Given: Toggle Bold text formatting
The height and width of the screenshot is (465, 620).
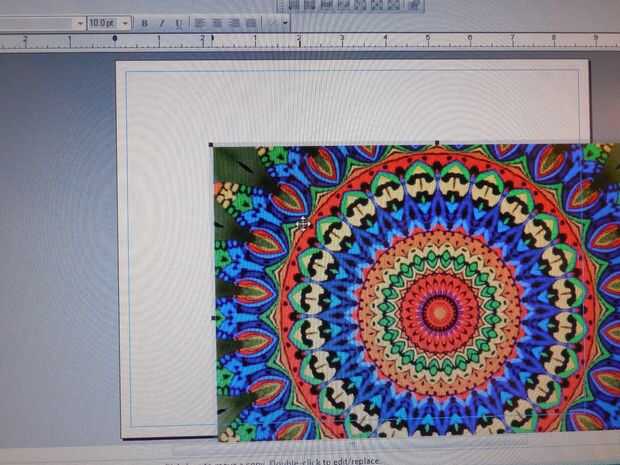Looking at the screenshot, I should click(x=145, y=23).
